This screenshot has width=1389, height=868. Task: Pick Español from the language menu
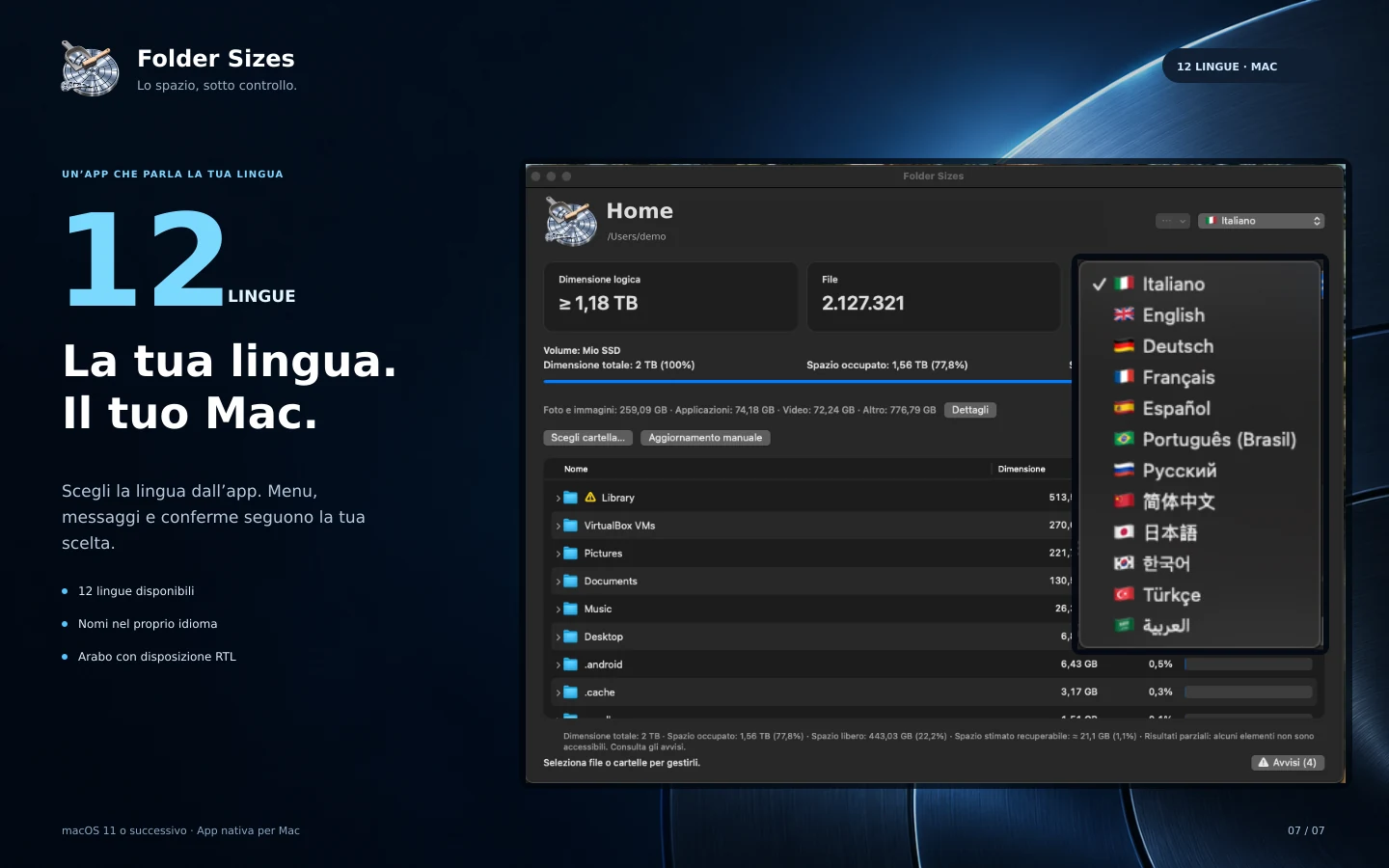[1200, 409]
